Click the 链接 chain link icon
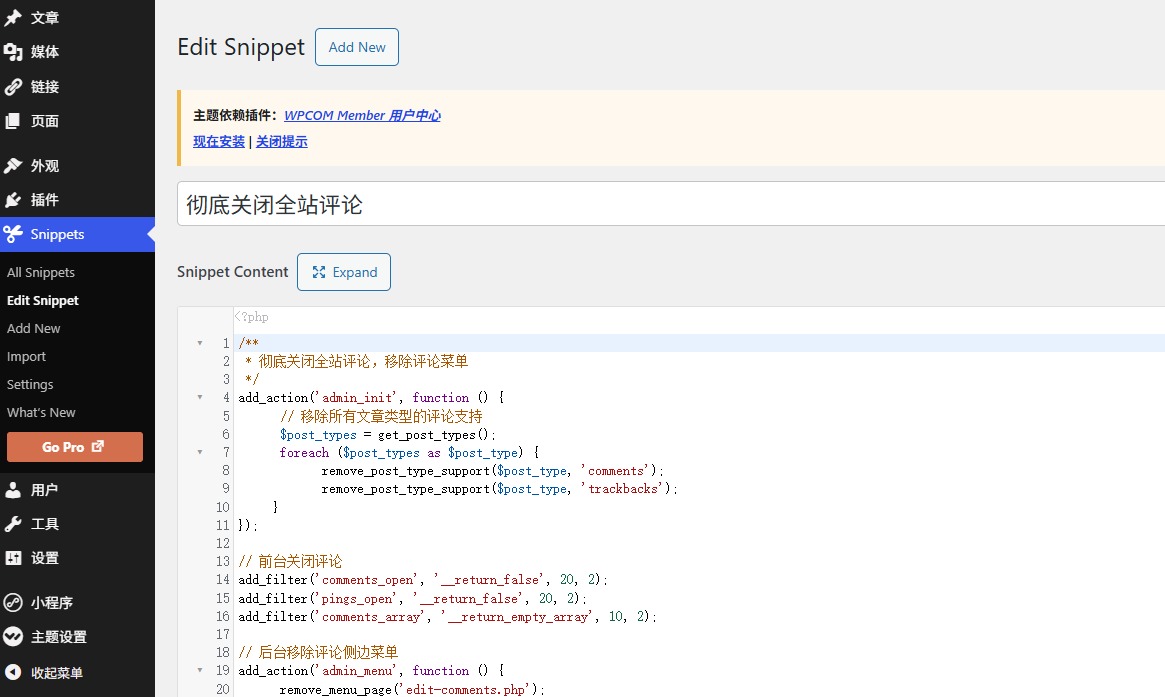1165x697 pixels. (13, 86)
